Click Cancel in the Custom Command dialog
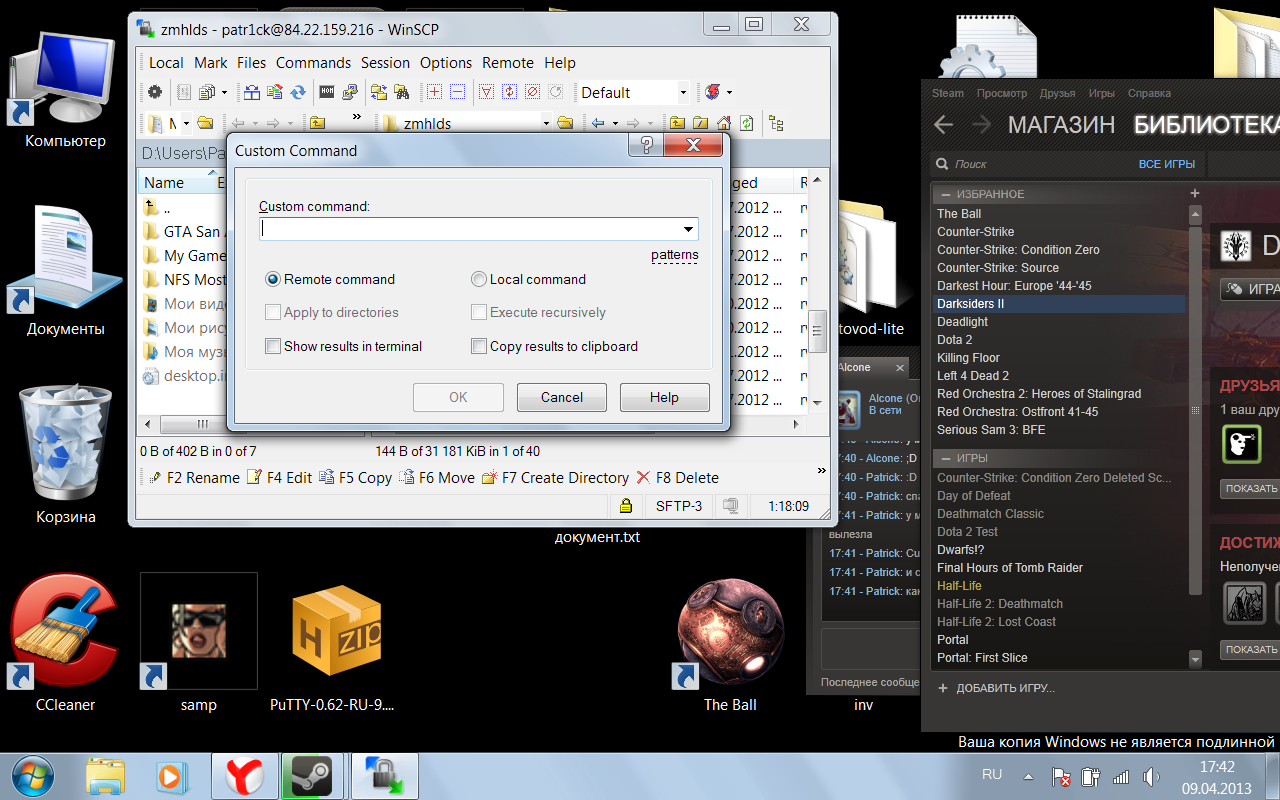1280x800 pixels. (x=562, y=397)
